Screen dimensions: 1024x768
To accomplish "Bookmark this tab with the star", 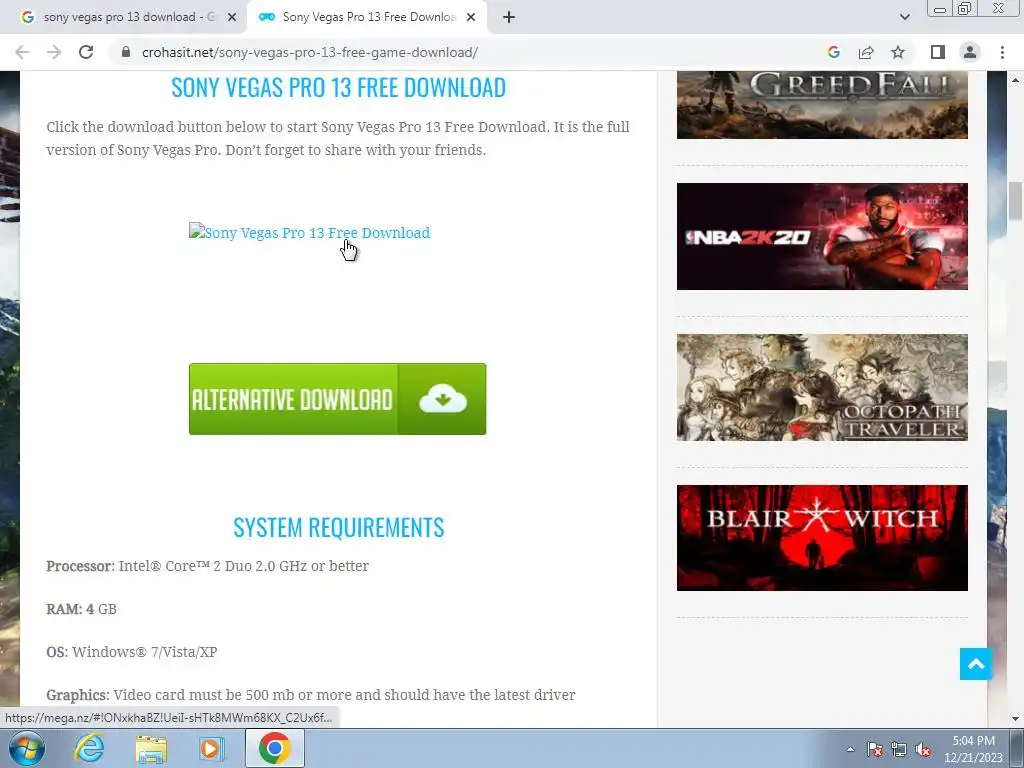I will pos(898,52).
